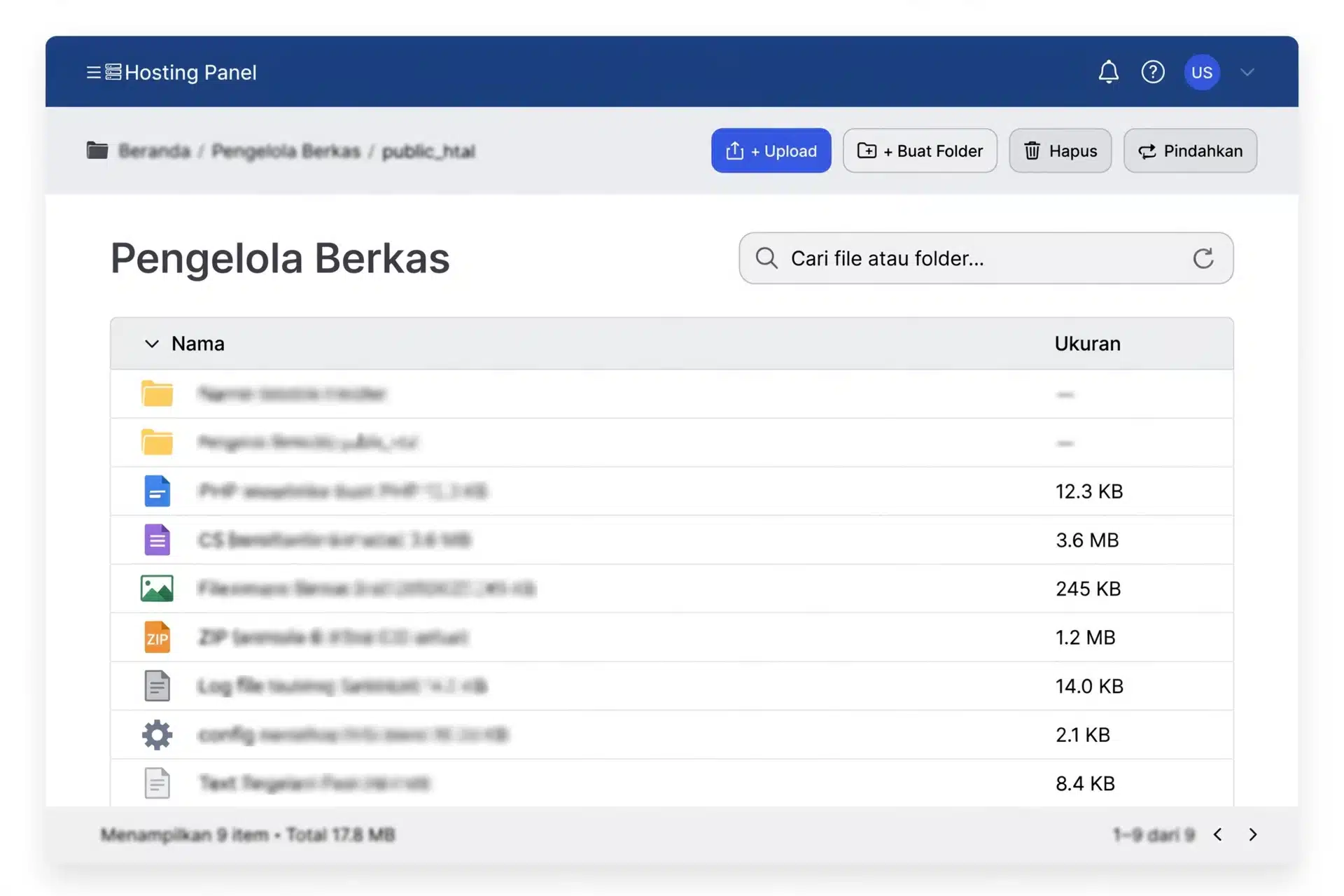Go to next page arrow
1344x896 pixels.
point(1253,834)
